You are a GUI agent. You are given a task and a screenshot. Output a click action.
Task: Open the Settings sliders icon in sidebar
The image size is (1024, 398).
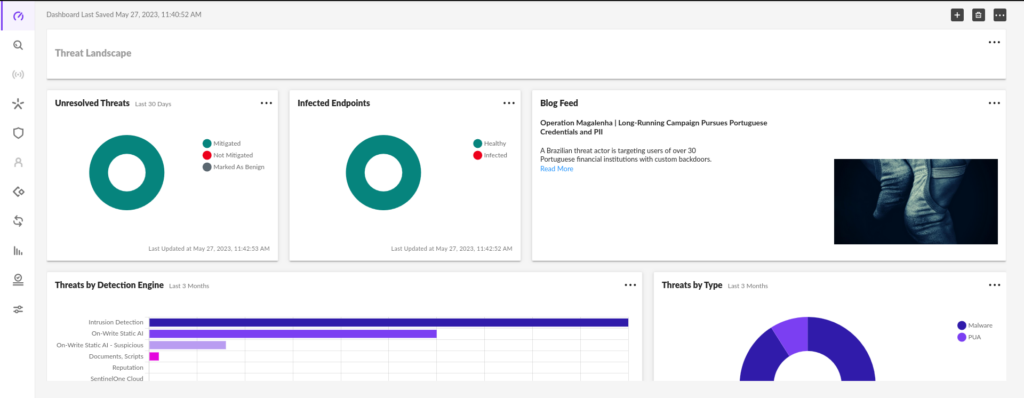(18, 309)
